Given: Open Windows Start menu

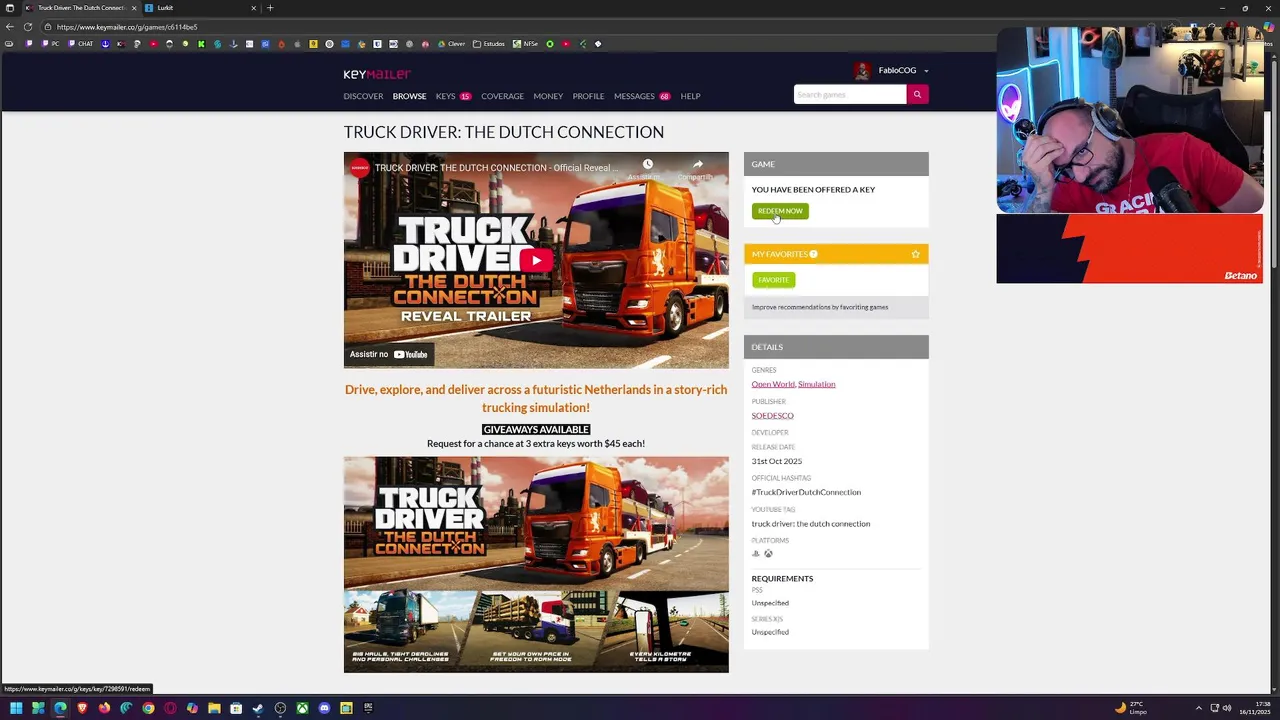Looking at the screenshot, I should [16, 708].
